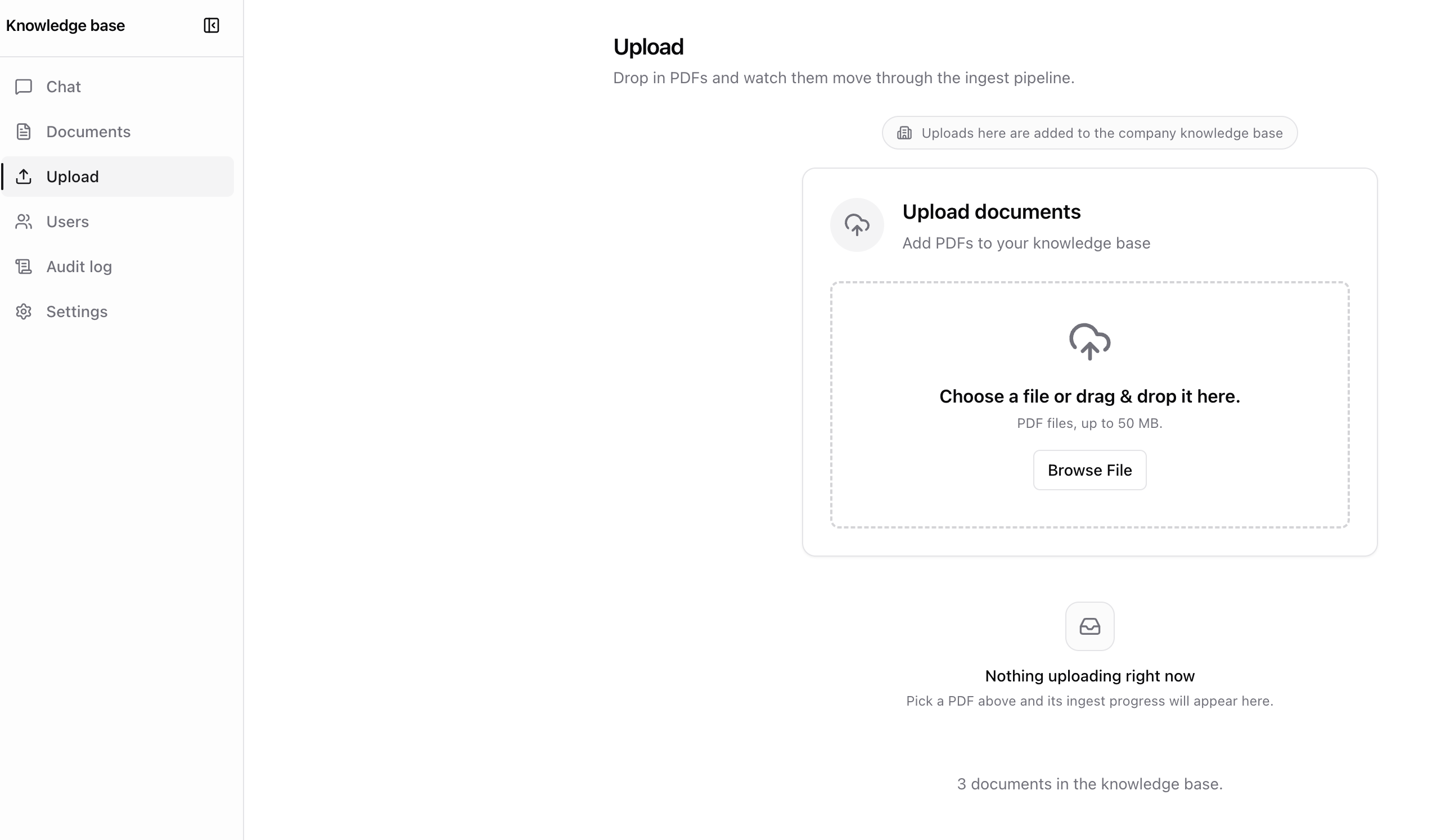Click the building icon in knowledge base notice
Image resolution: width=1441 pixels, height=840 pixels.
point(904,133)
